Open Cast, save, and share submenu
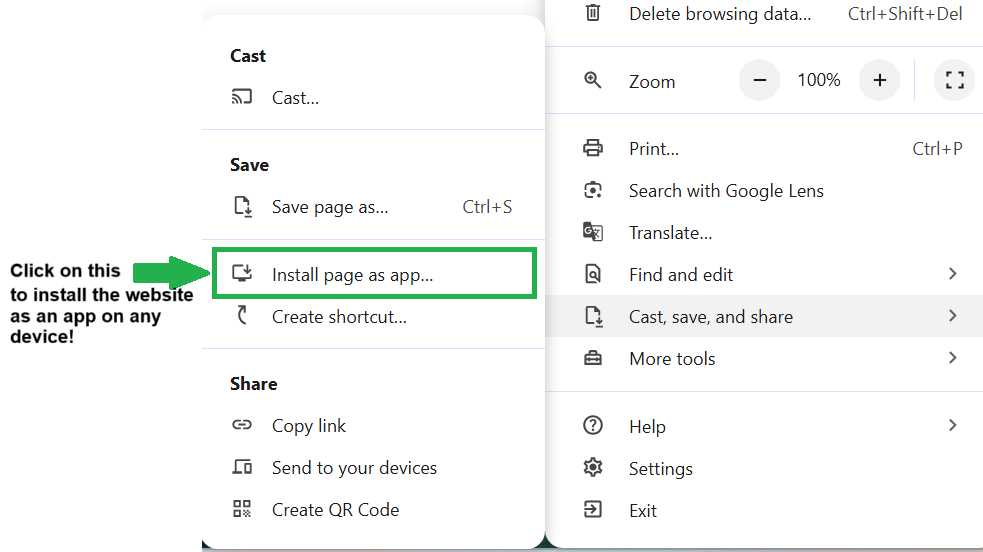 pos(764,316)
